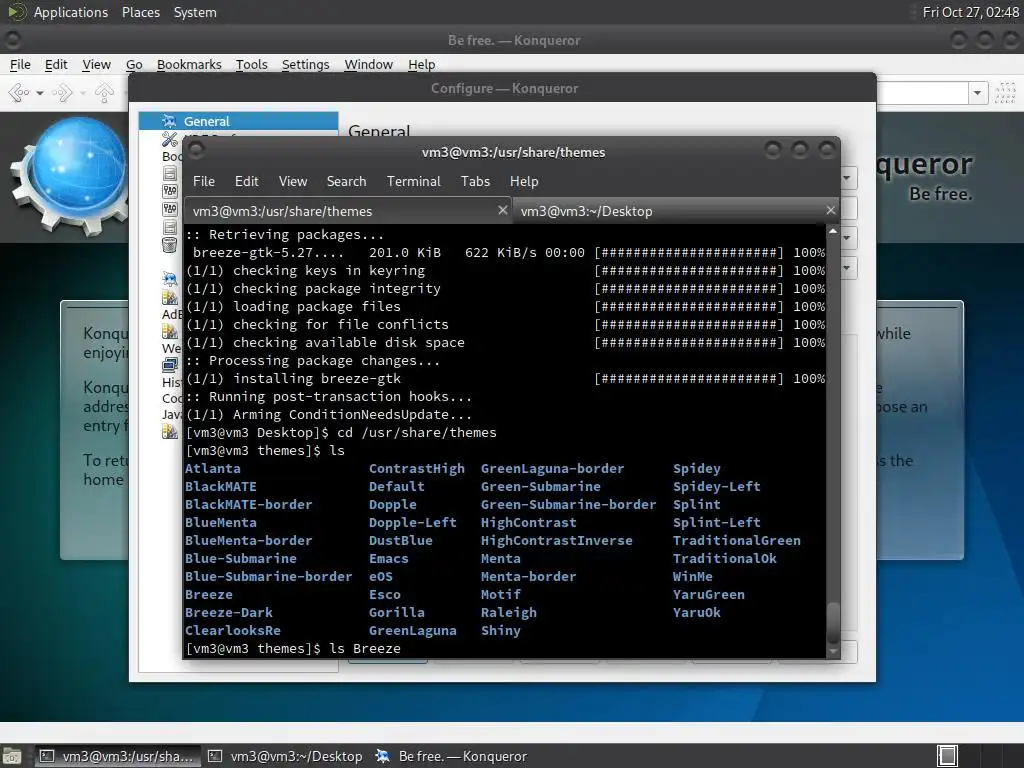Open Konqueror's View menu

coord(96,64)
